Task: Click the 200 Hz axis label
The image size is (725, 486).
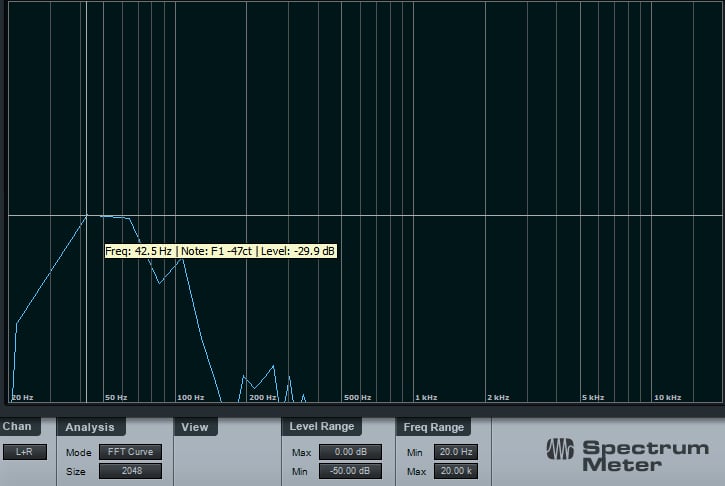Action: tap(263, 397)
